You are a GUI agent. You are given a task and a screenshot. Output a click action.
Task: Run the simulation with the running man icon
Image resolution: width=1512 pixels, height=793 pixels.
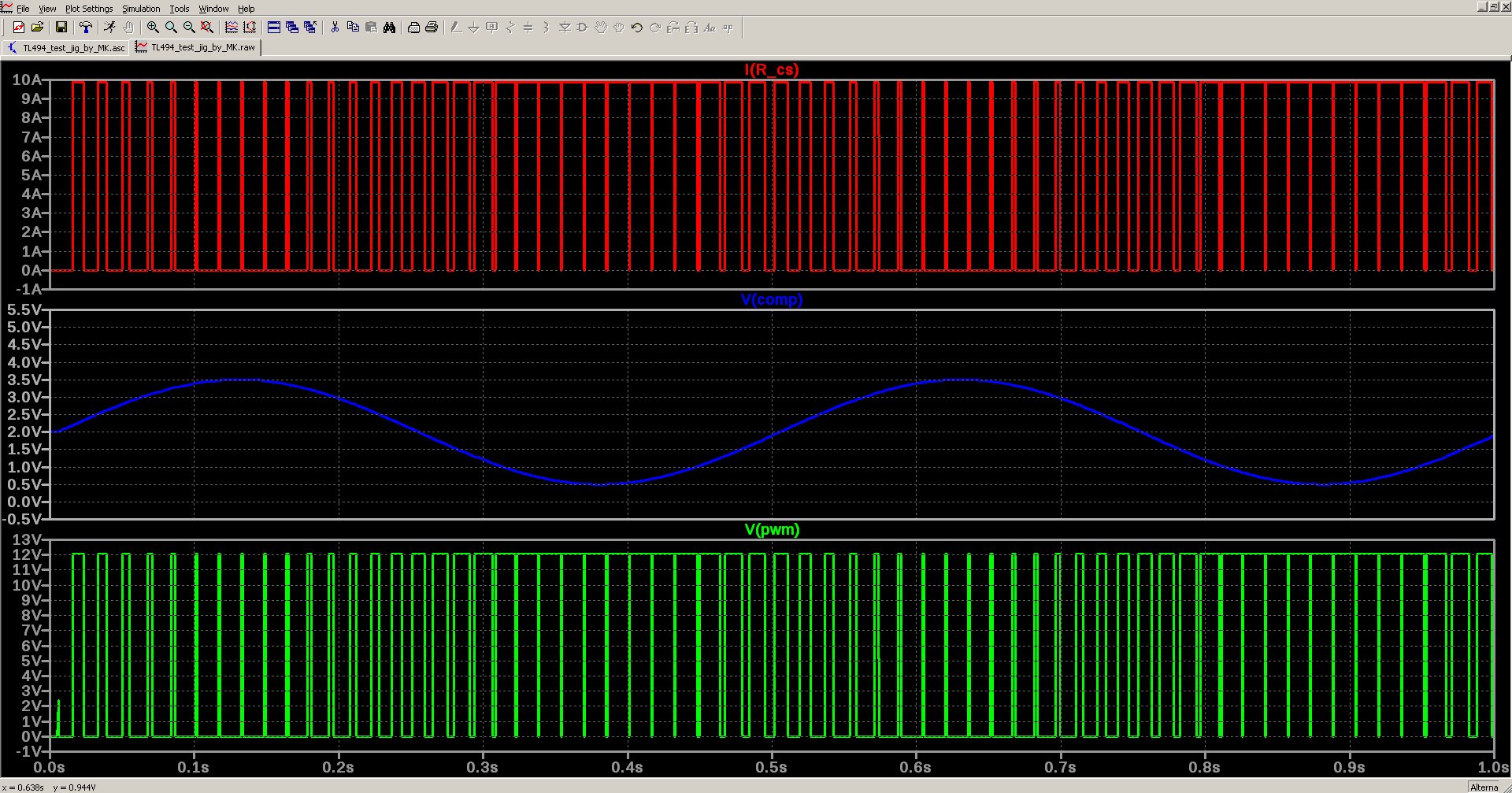[x=110, y=28]
